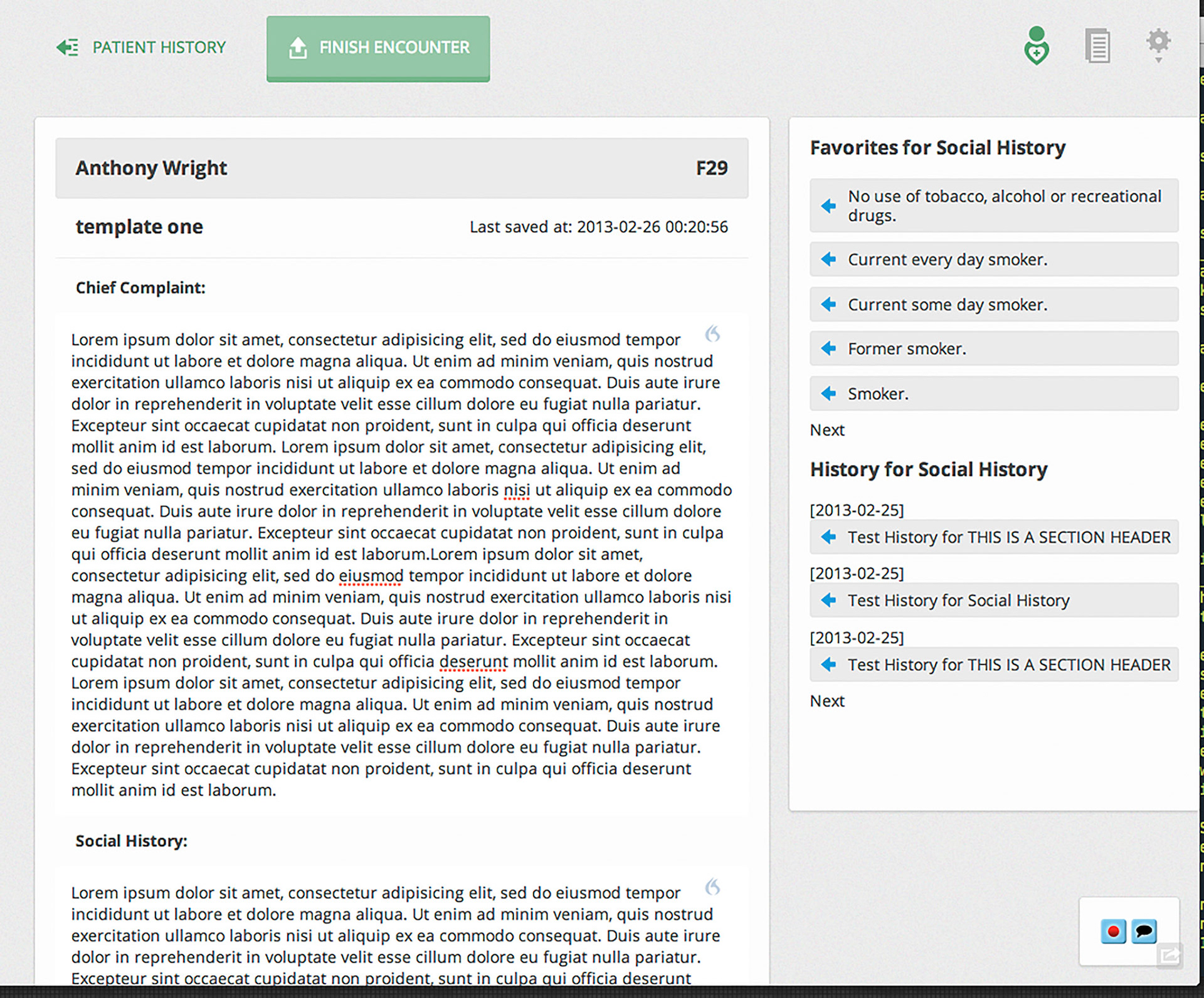Go back to Patient History
The width and height of the screenshot is (1204, 998).
pos(142,47)
